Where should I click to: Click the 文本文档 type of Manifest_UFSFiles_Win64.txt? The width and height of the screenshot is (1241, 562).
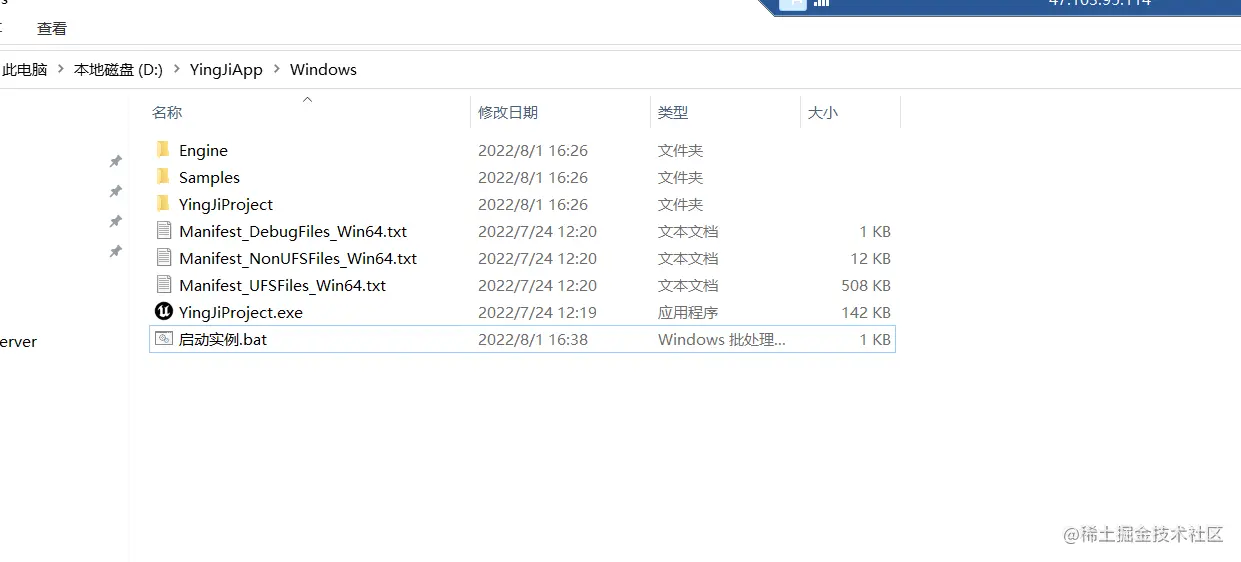click(688, 285)
